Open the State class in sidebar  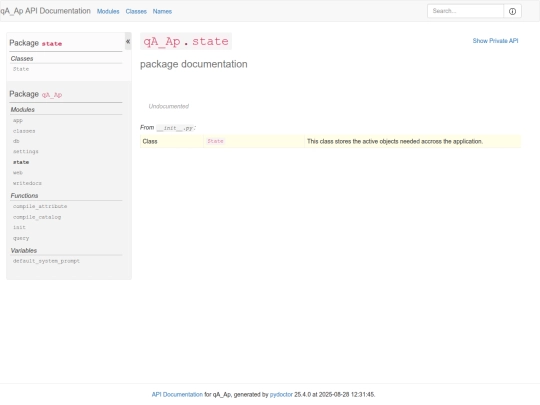21,69
